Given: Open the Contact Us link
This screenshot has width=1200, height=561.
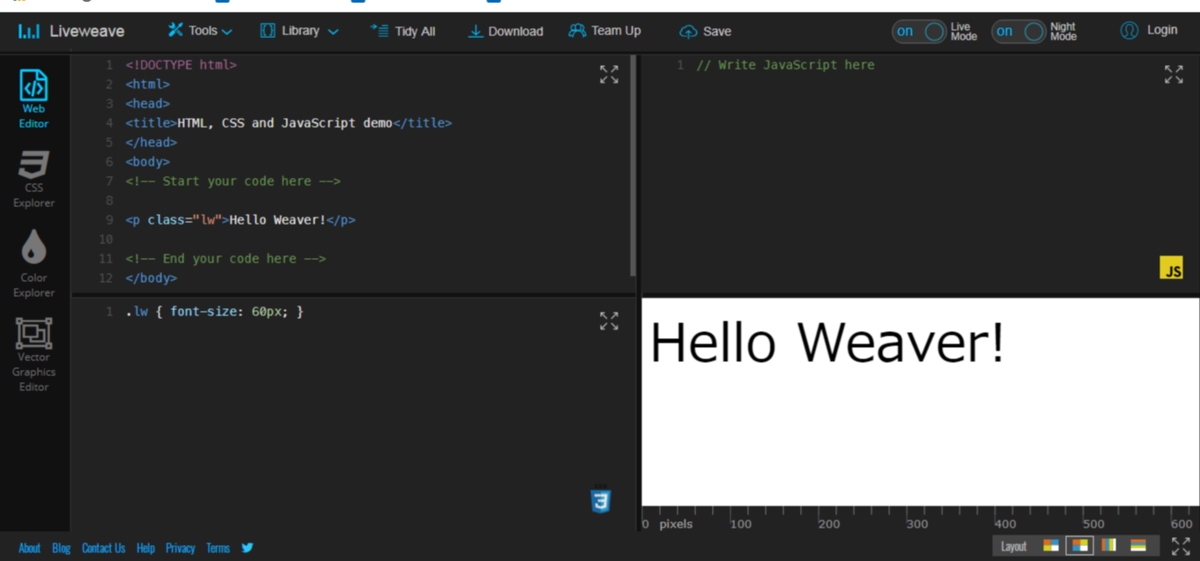Looking at the screenshot, I should (104, 548).
